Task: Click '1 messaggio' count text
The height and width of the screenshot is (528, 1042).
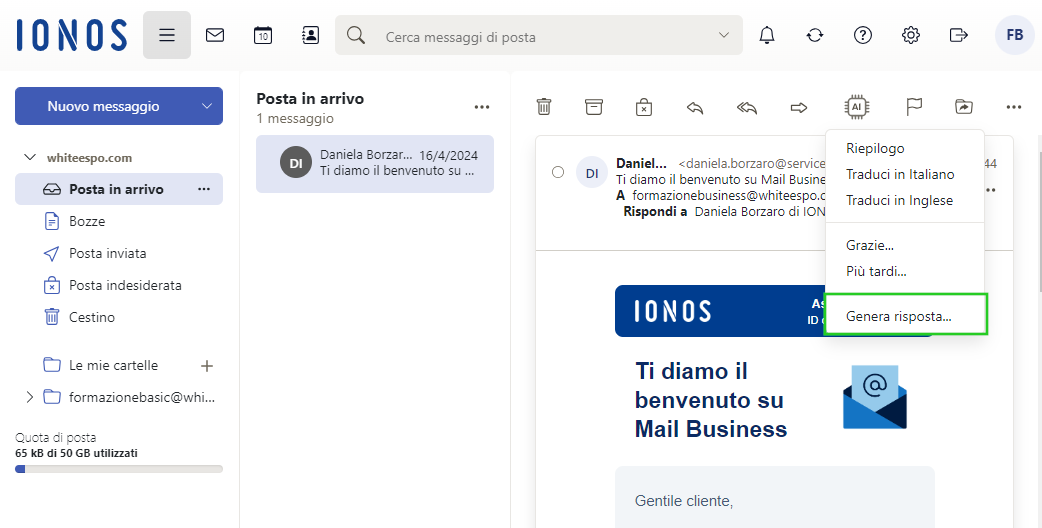Action: point(295,118)
